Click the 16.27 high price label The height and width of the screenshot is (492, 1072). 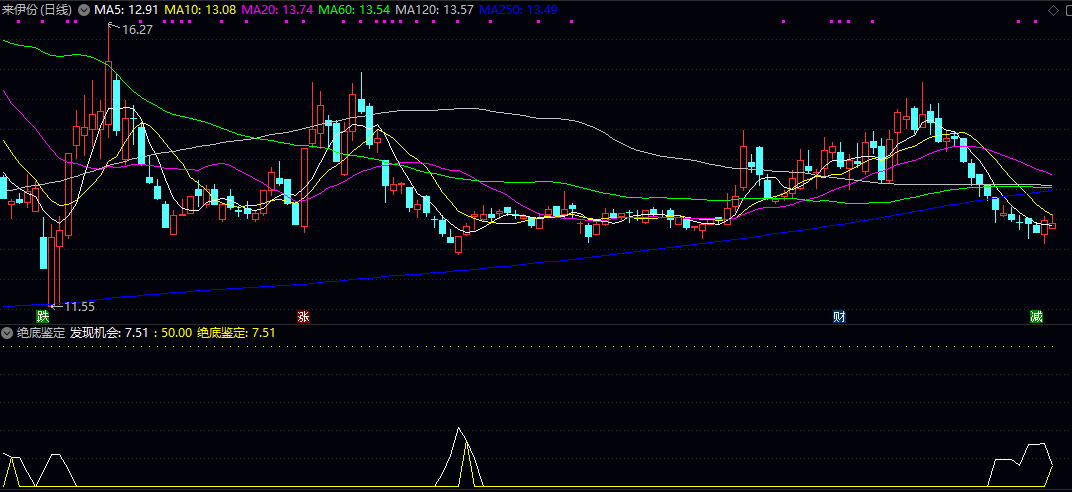tap(136, 30)
